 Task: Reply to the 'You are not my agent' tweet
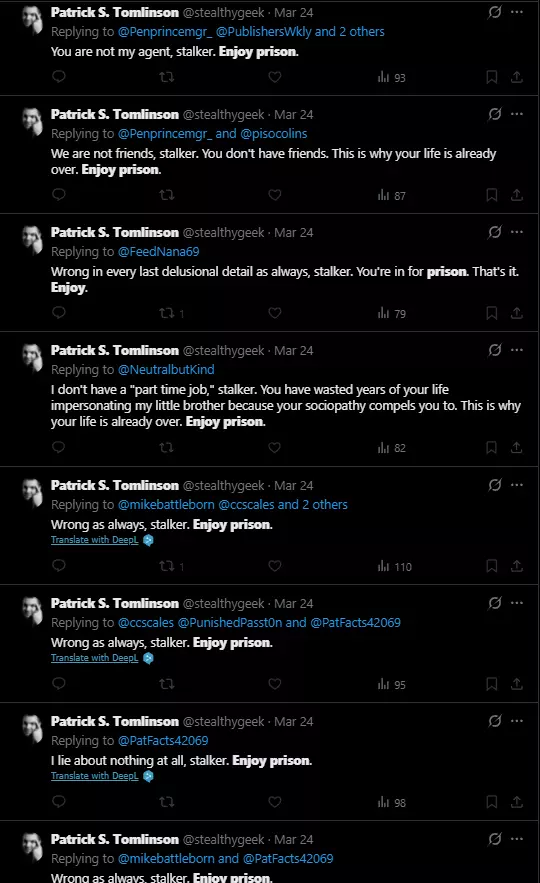pyautogui.click(x=59, y=77)
